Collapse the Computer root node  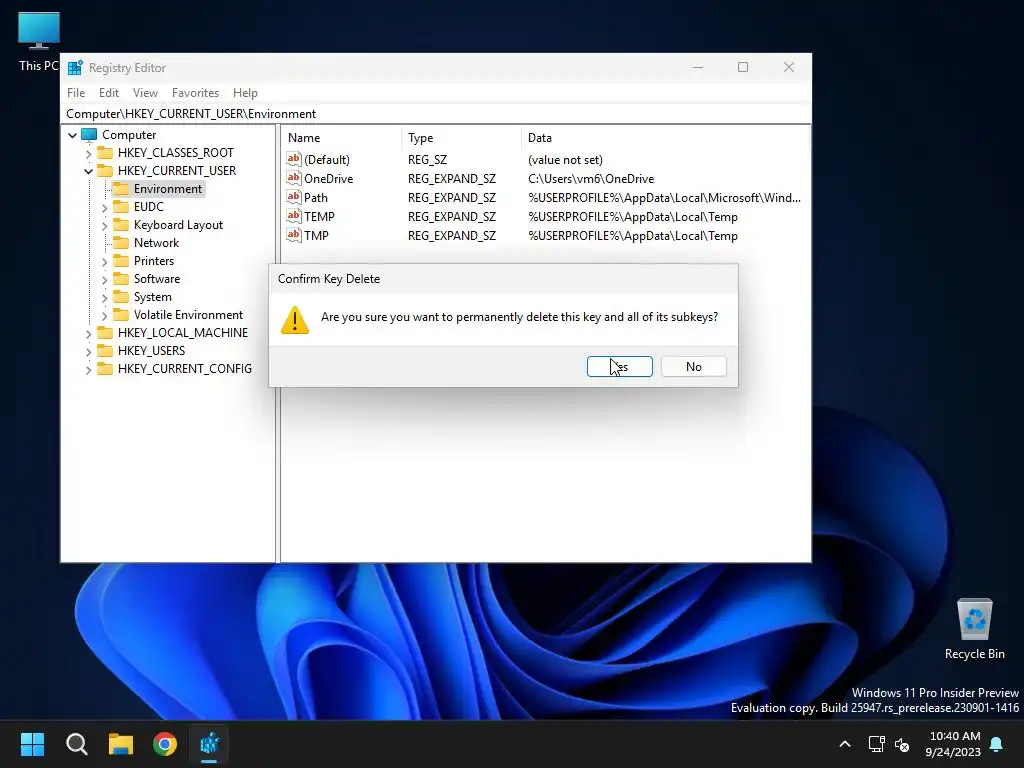tap(72, 135)
